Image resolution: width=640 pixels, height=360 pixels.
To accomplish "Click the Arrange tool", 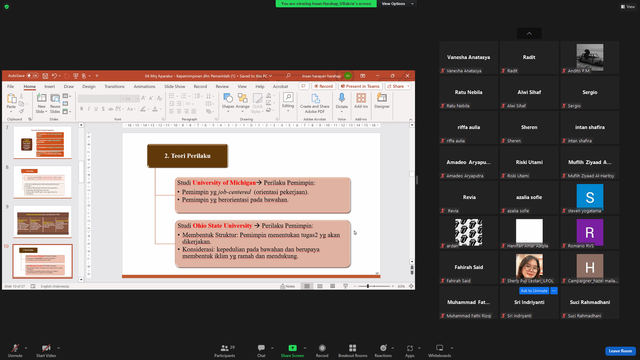I will 242,101.
